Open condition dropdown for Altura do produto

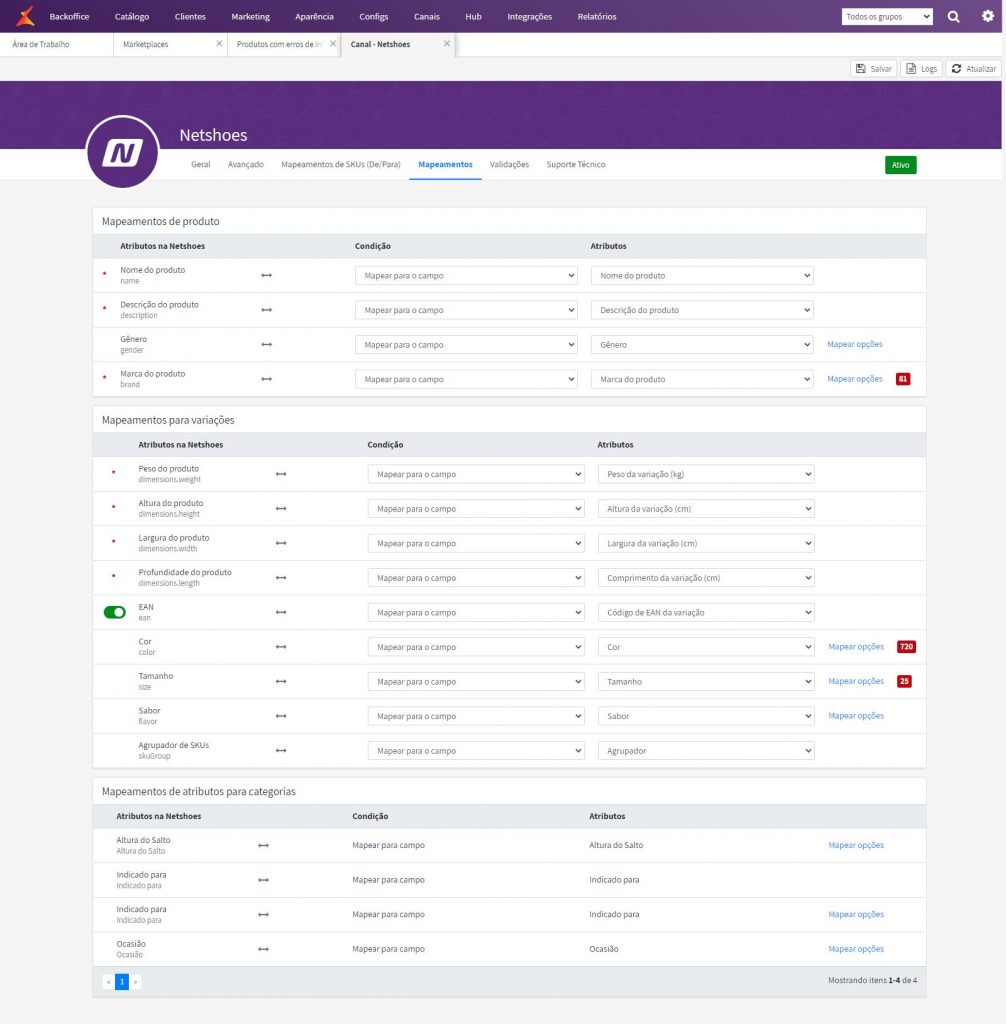(476, 509)
